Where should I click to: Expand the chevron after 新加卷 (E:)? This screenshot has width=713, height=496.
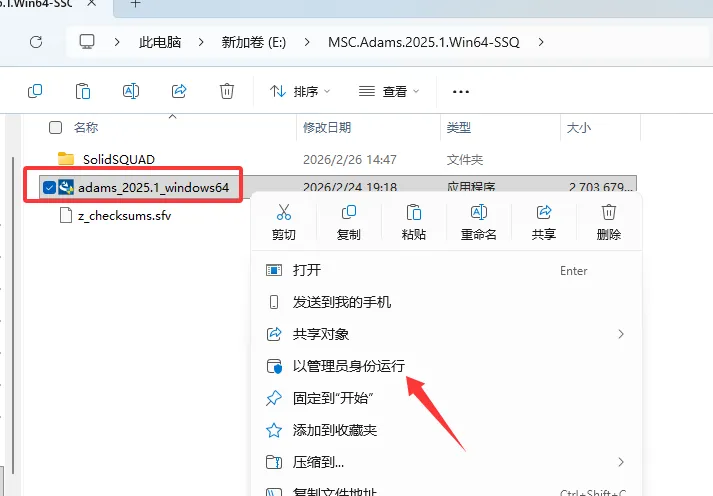click(307, 42)
